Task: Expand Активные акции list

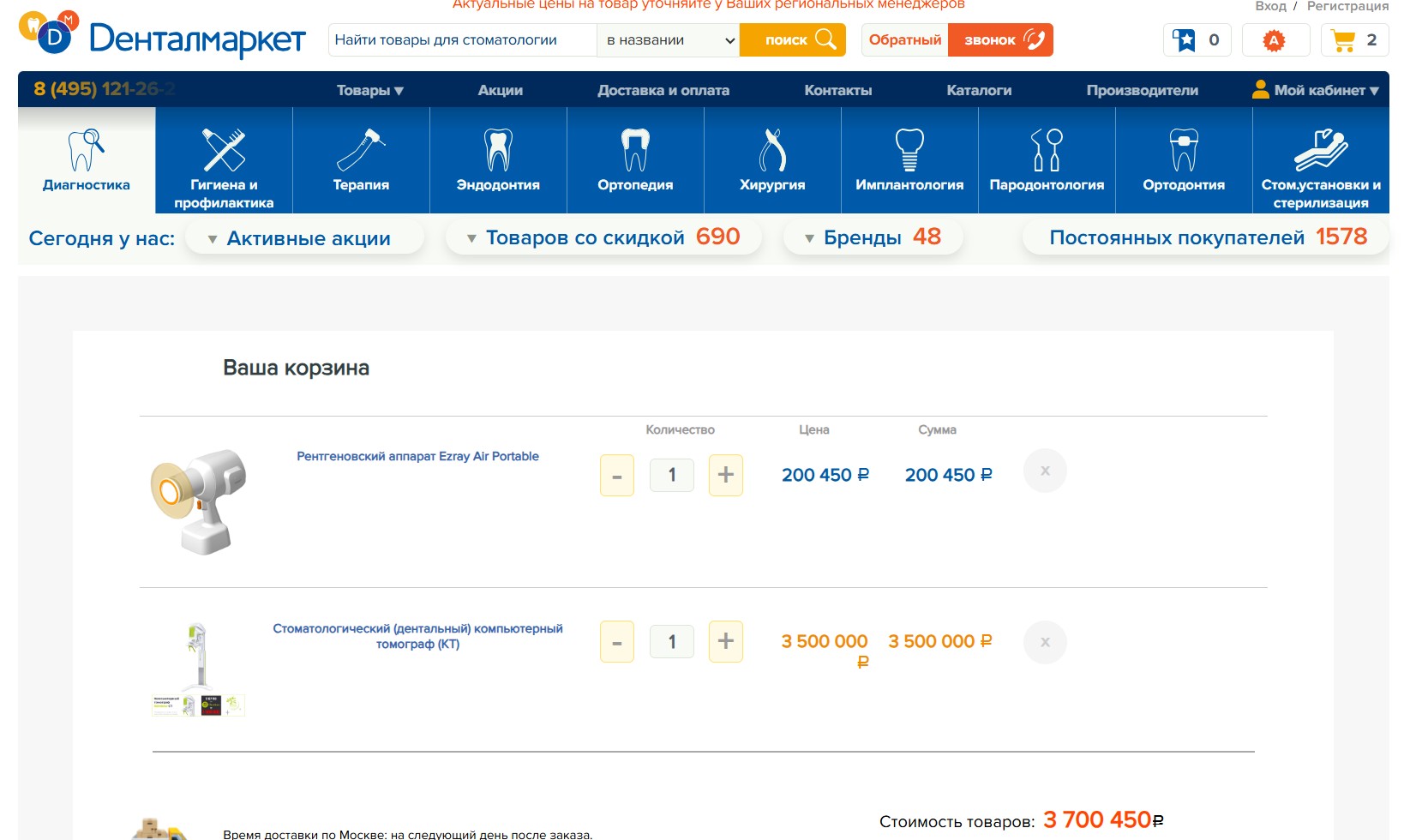Action: 304,238
